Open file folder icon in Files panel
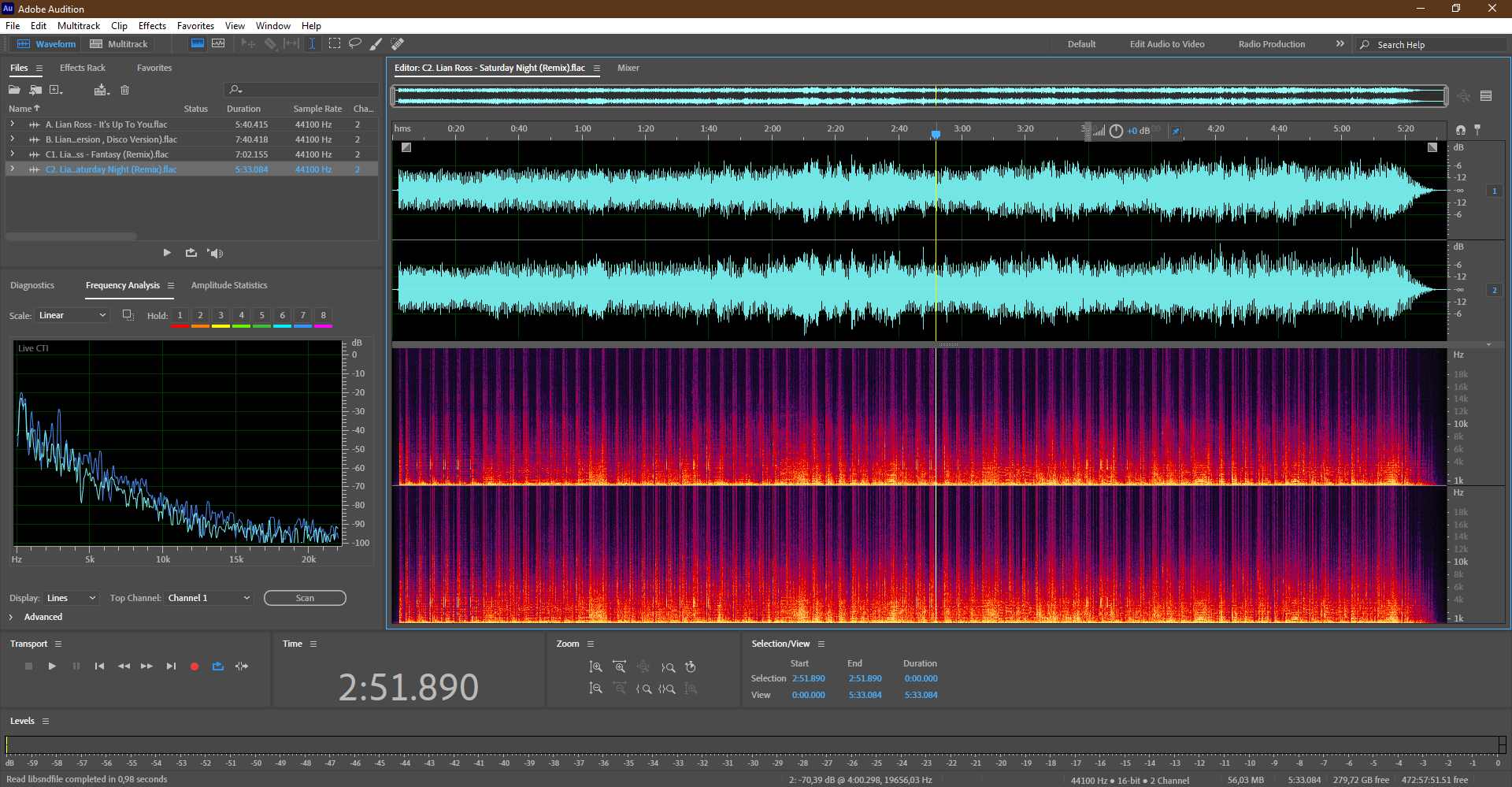 coord(14,90)
